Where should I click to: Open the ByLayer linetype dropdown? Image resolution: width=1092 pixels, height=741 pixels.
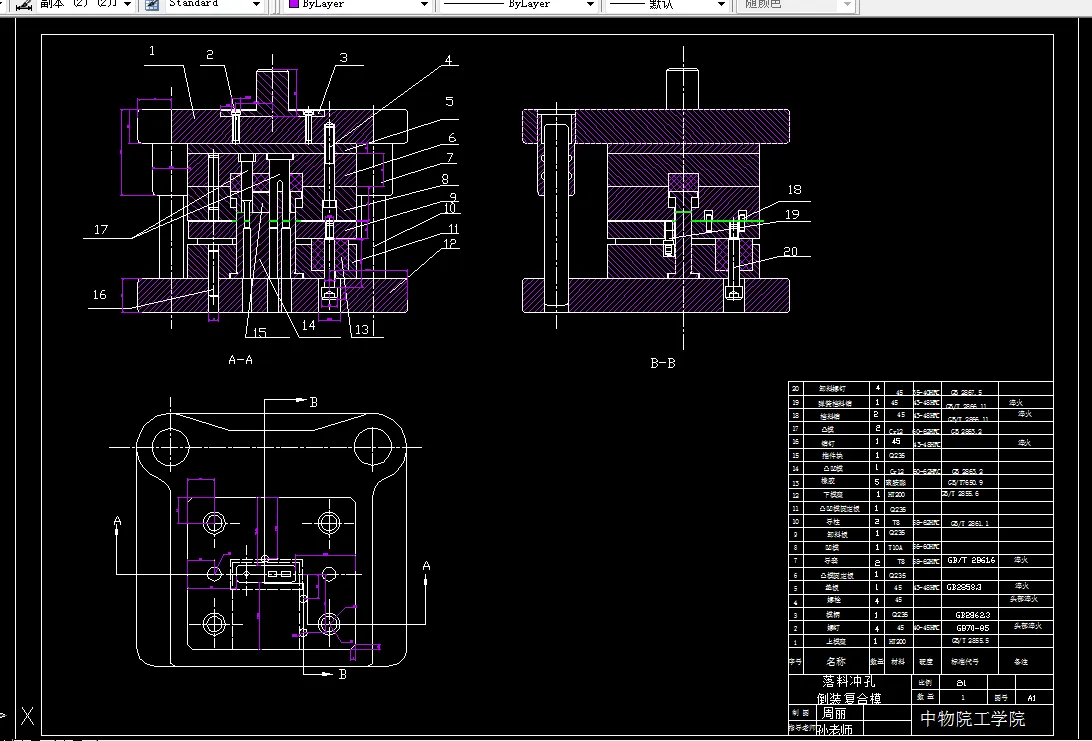591,4
